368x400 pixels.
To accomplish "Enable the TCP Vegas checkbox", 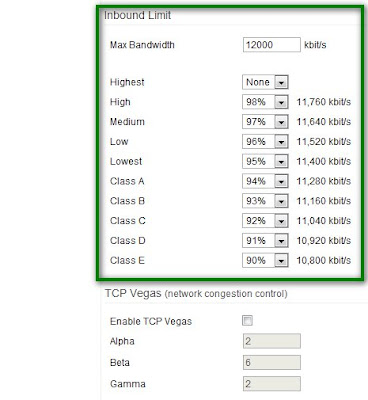I will [247, 321].
